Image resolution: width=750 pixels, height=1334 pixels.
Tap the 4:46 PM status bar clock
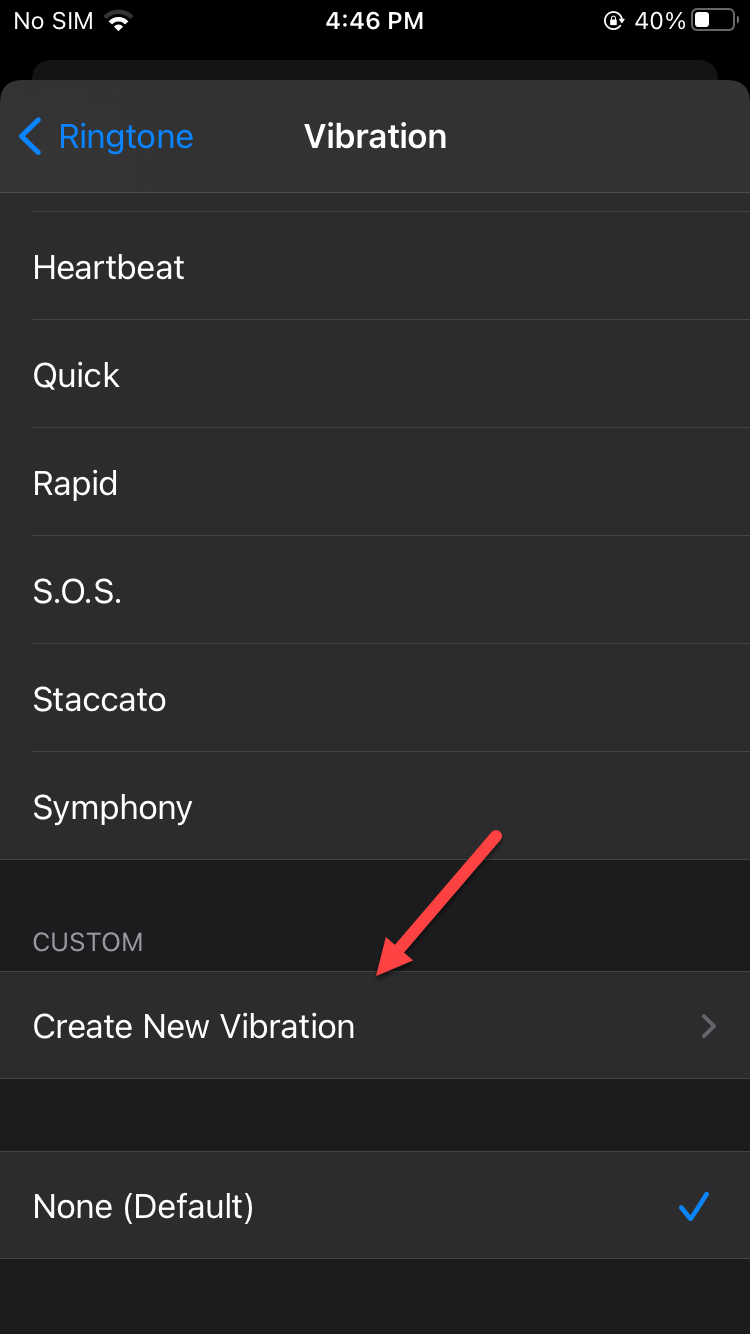(x=375, y=21)
